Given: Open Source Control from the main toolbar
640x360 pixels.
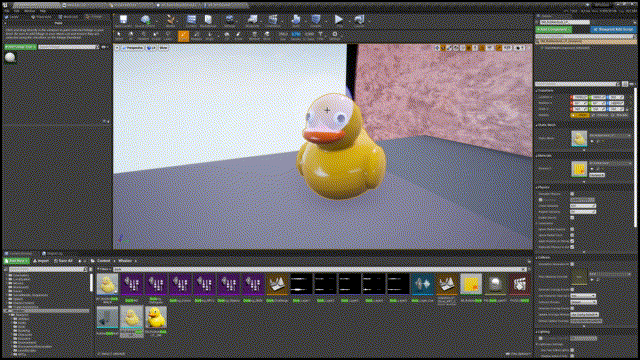Looking at the screenshot, I should coord(145,20).
